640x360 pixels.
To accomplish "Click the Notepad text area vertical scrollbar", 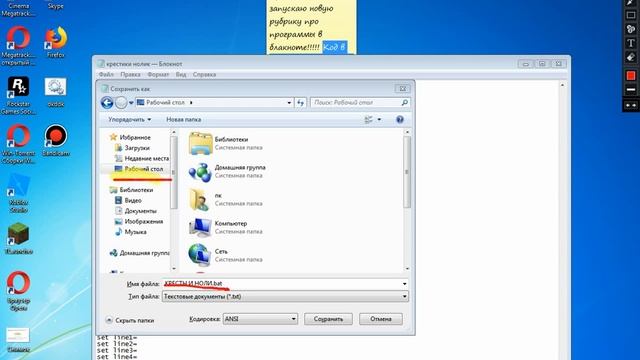I will pos(562,220).
